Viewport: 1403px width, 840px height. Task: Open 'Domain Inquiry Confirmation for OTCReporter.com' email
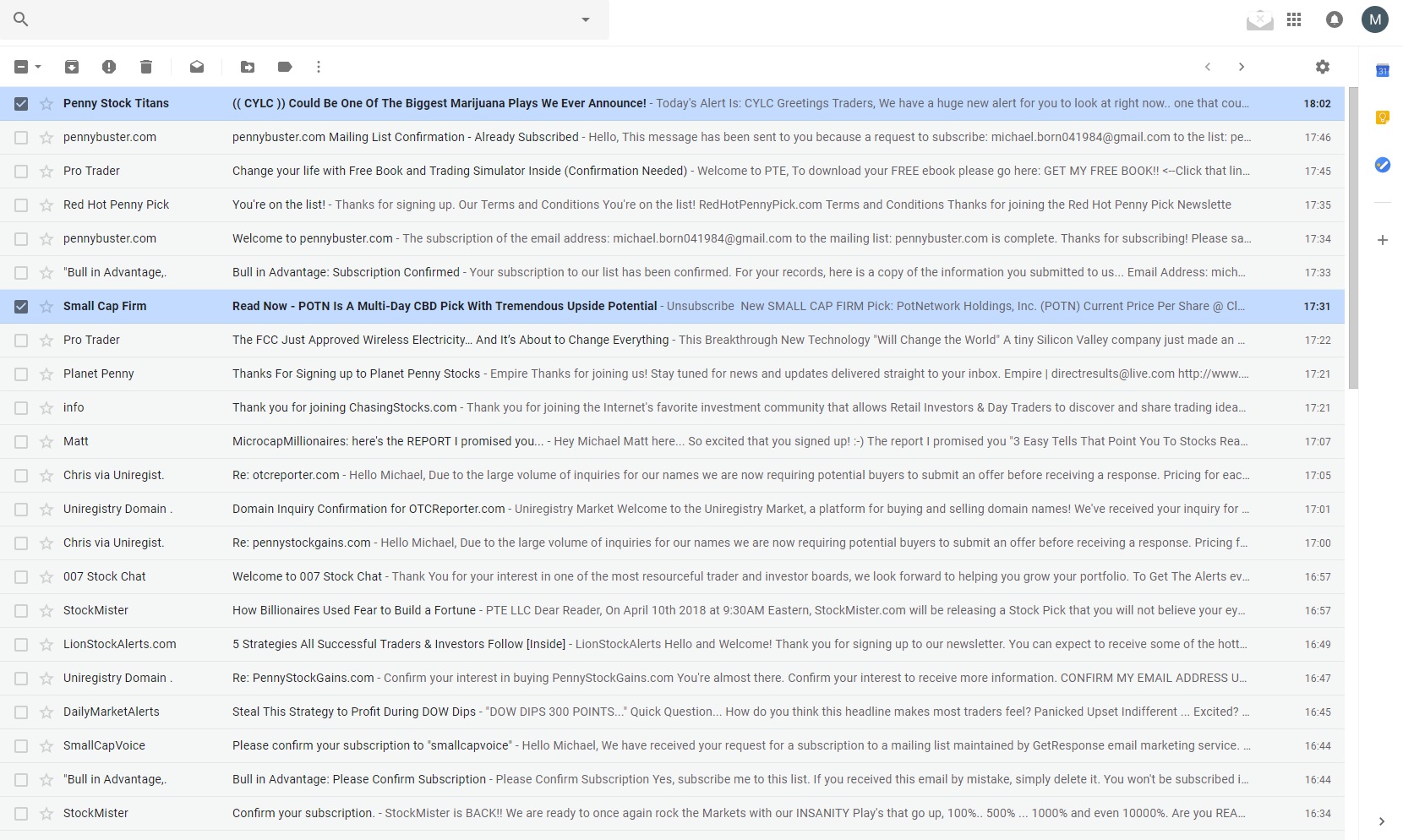672,510
